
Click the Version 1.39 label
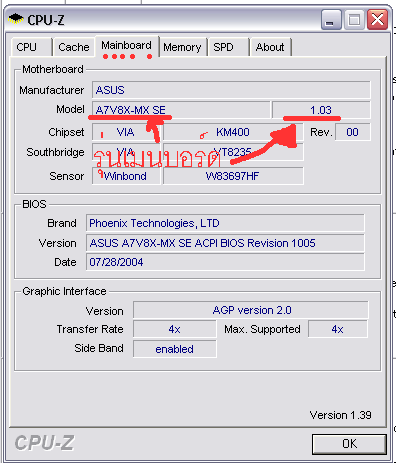[340, 415]
